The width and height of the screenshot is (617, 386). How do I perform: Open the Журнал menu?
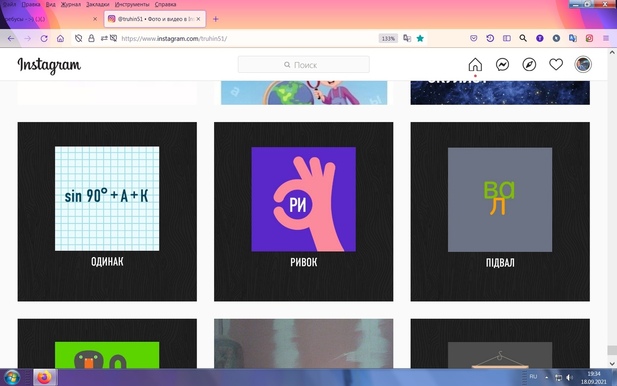(71, 4)
